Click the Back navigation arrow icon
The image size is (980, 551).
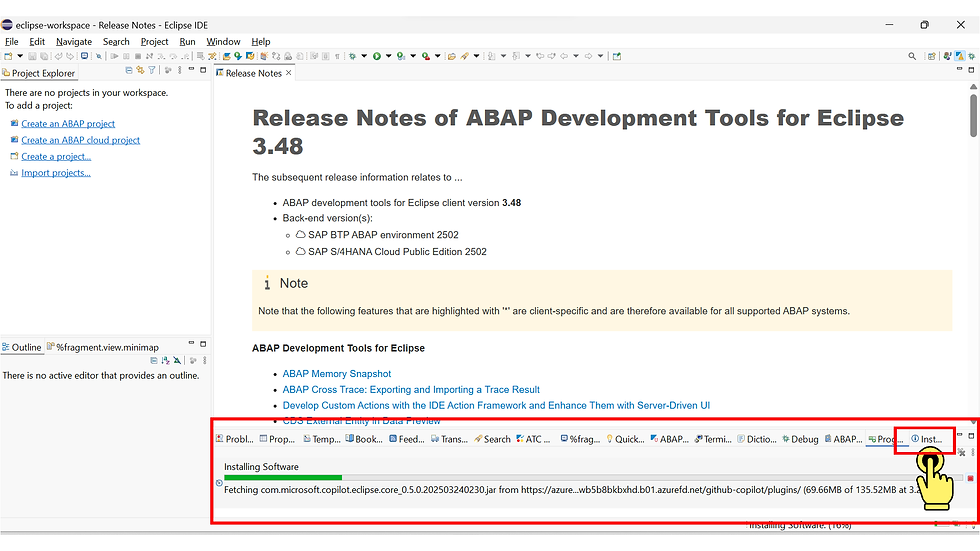pos(564,56)
